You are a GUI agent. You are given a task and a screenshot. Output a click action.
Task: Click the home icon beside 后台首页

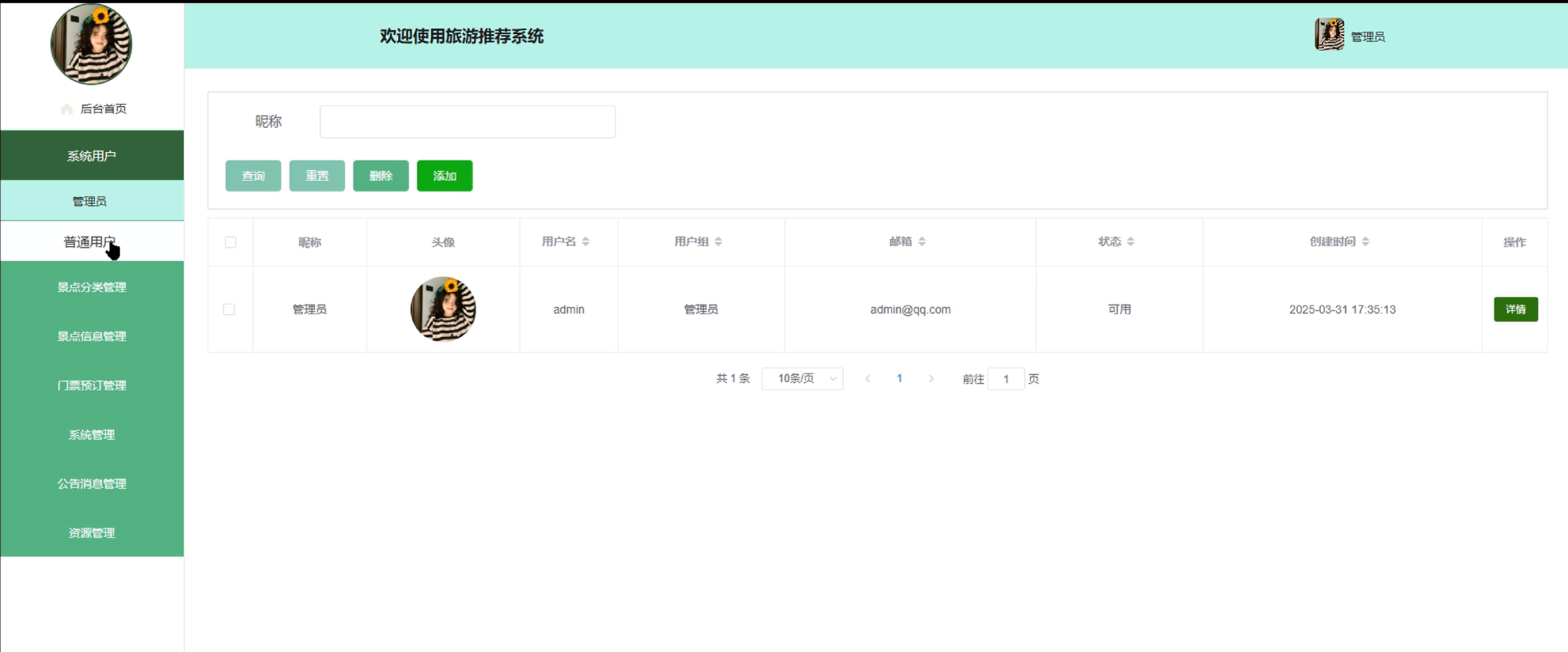click(x=67, y=109)
